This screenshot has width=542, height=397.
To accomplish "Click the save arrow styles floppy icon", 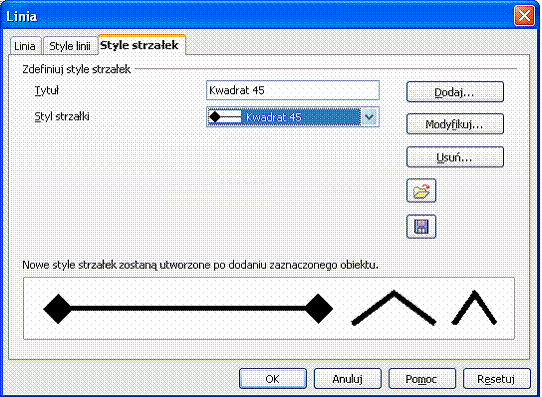I will (x=421, y=227).
